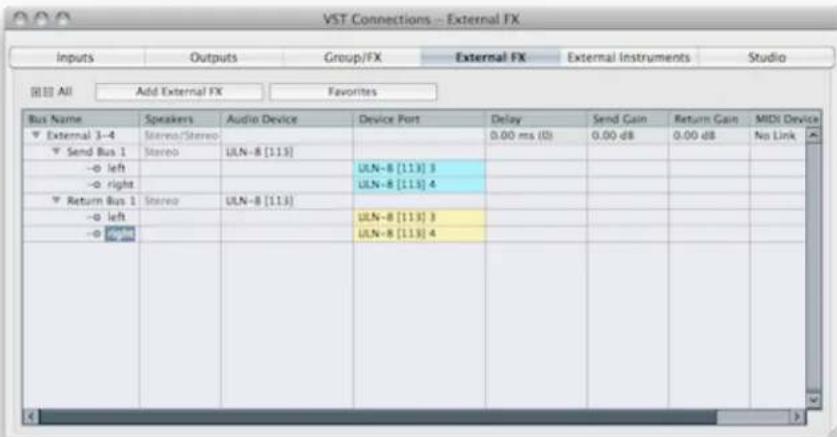Open the Favorites button
Viewport: 837px width, 437px height.
pyautogui.click(x=353, y=92)
